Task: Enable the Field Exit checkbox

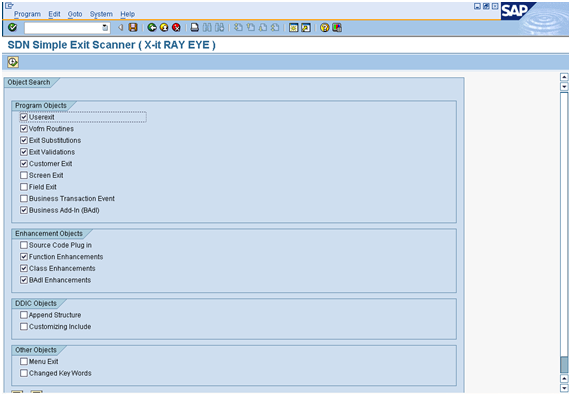Action: click(x=24, y=187)
